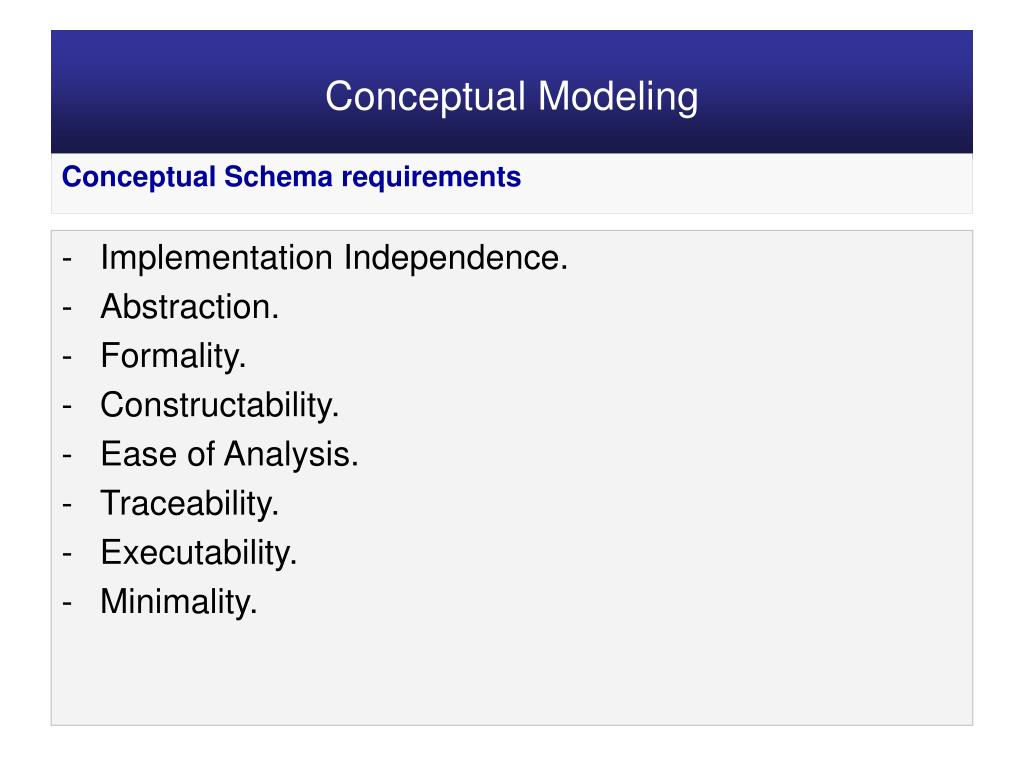Click the dash in front of "Minimality"
The width and height of the screenshot is (1024, 768).
[x=66, y=603]
